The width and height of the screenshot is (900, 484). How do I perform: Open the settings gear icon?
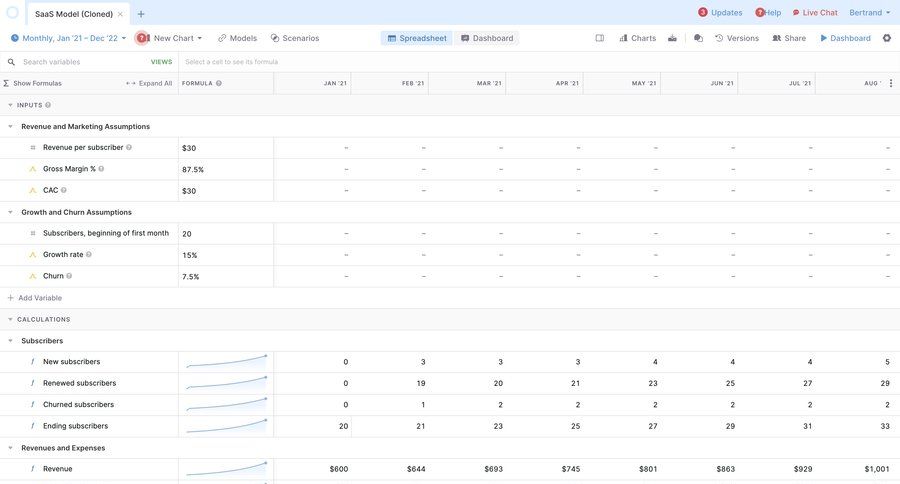coord(886,38)
